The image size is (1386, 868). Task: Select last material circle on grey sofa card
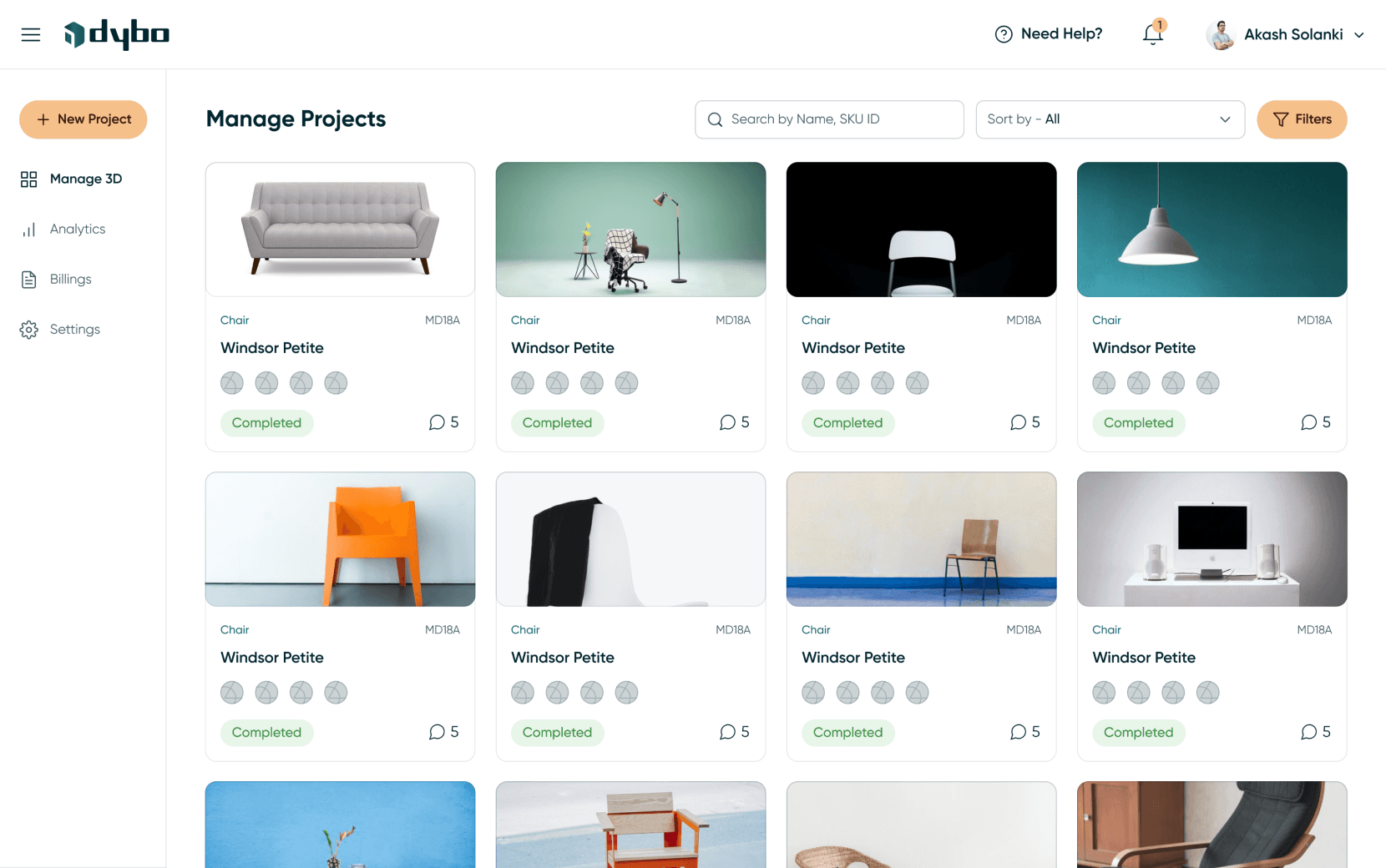coord(336,383)
